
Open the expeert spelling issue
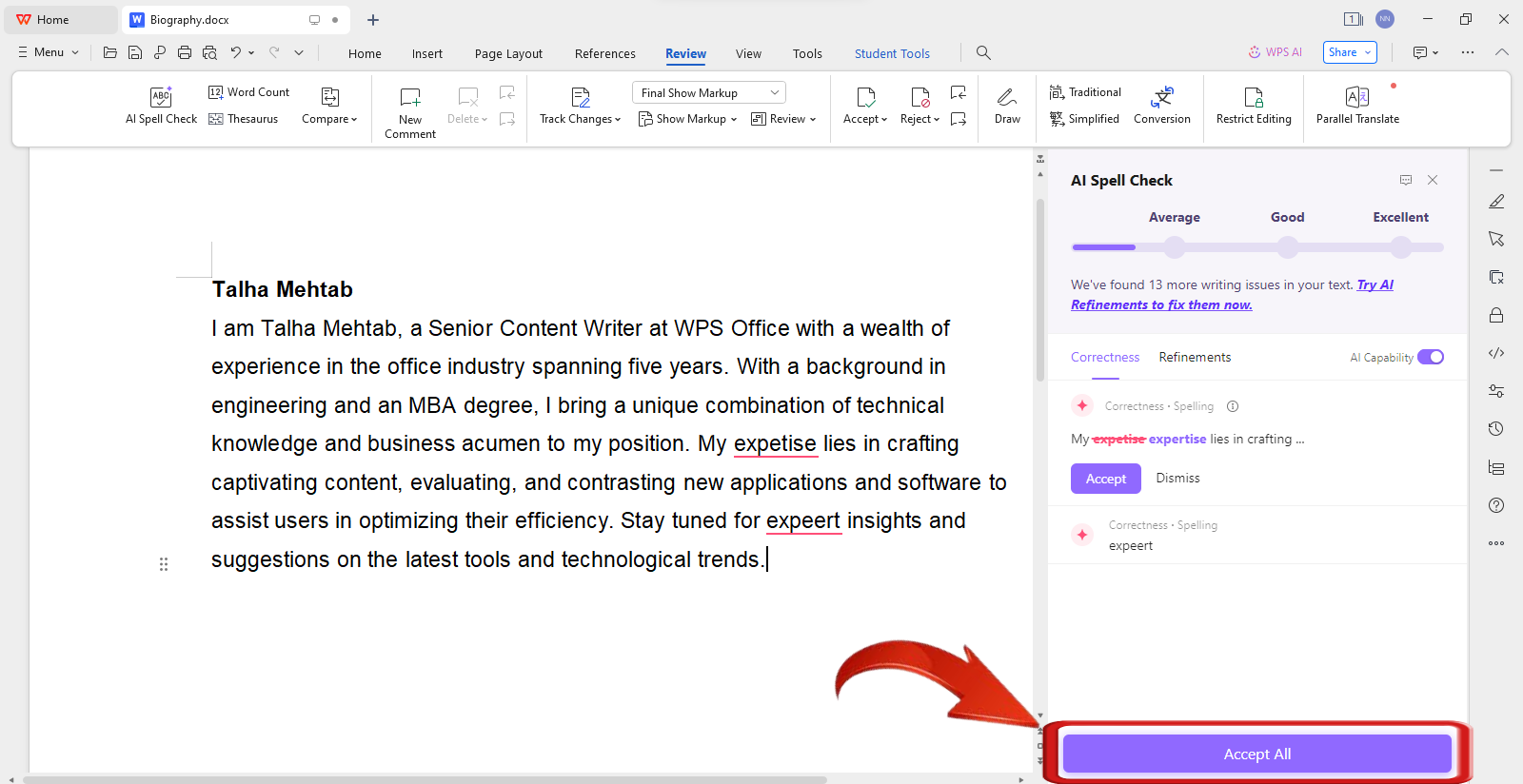pos(1257,535)
